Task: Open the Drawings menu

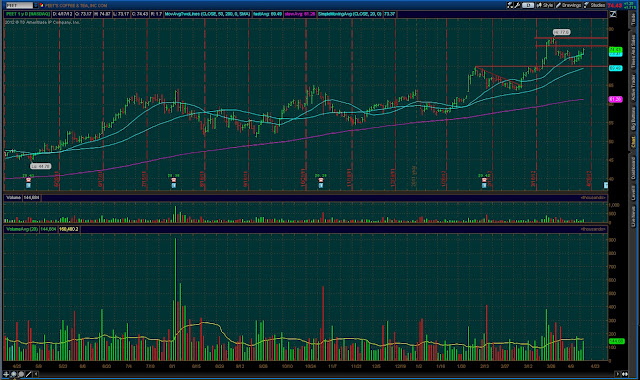Action: (568, 5)
